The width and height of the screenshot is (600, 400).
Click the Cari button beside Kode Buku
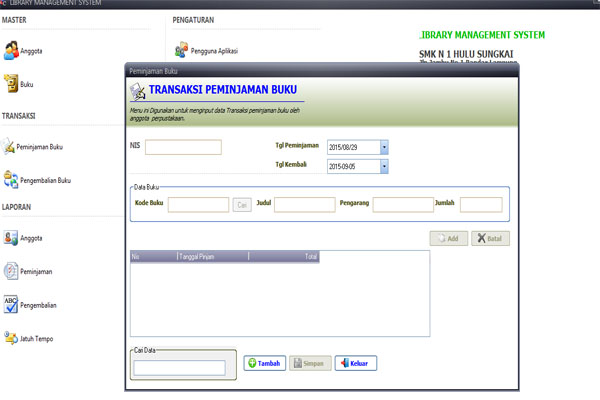242,205
